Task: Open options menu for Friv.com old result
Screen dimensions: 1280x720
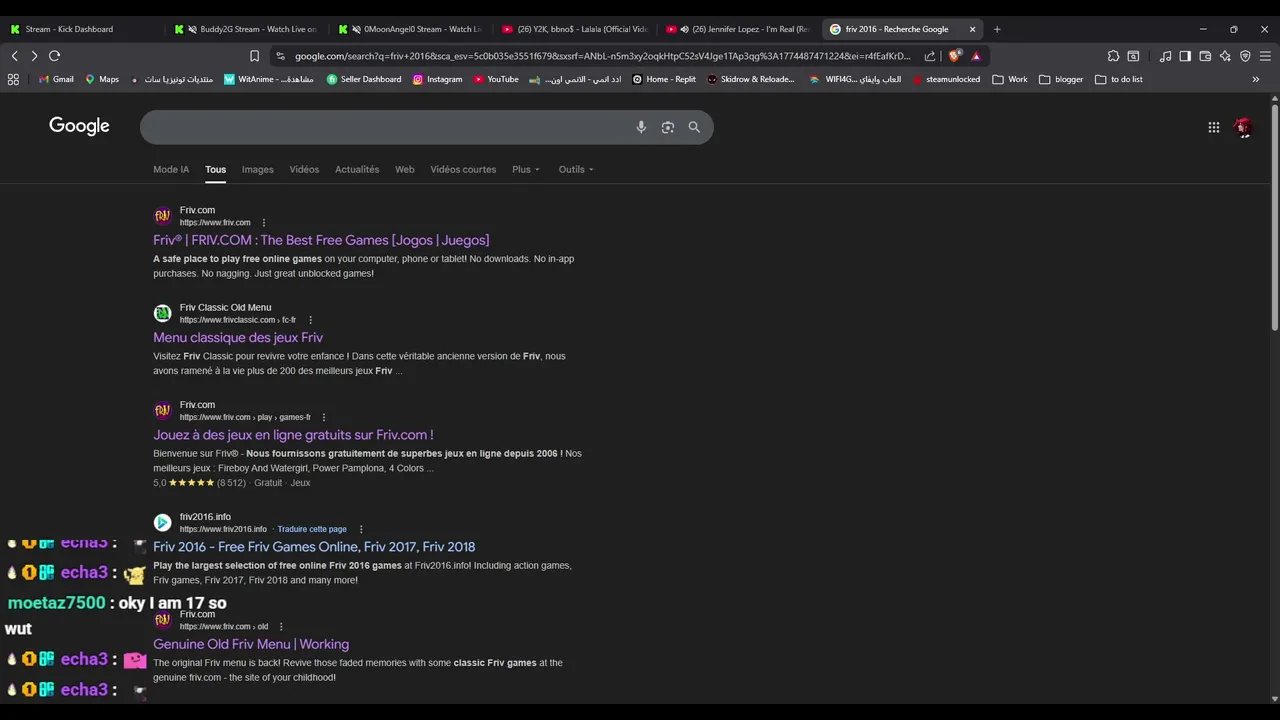Action: 281,627
